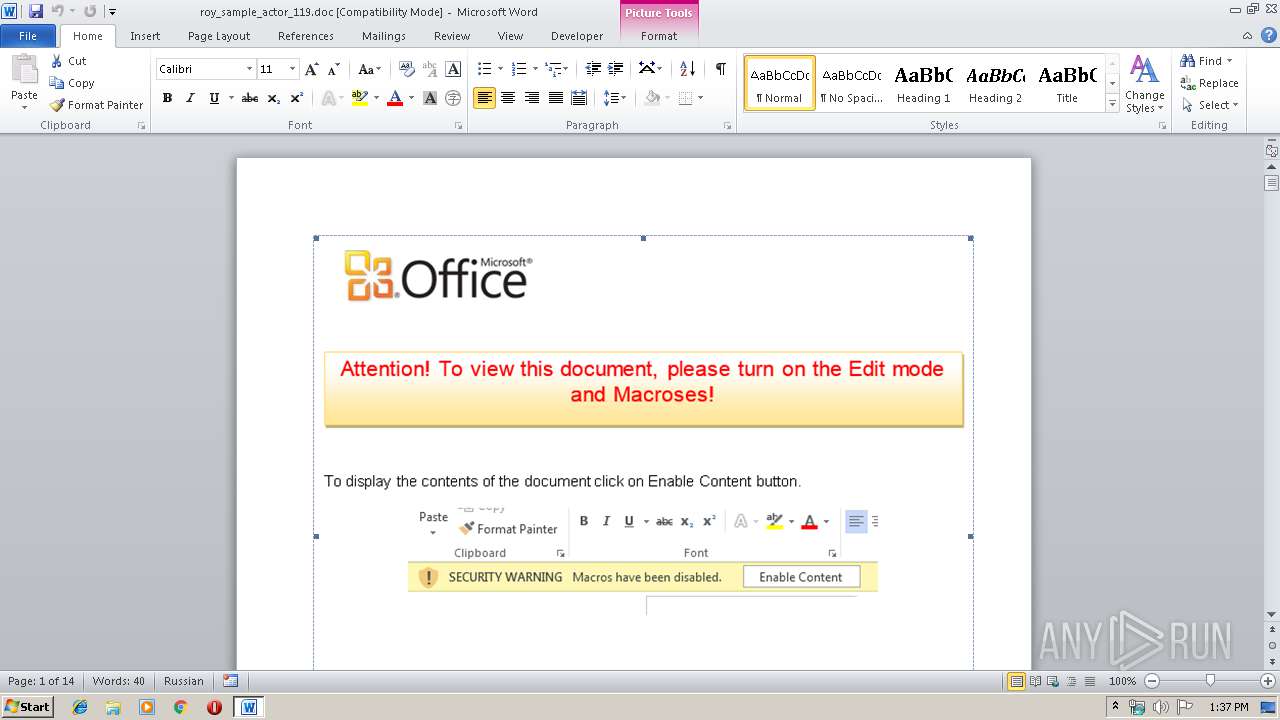
Task: Apply the No Spacing style
Action: [851, 83]
